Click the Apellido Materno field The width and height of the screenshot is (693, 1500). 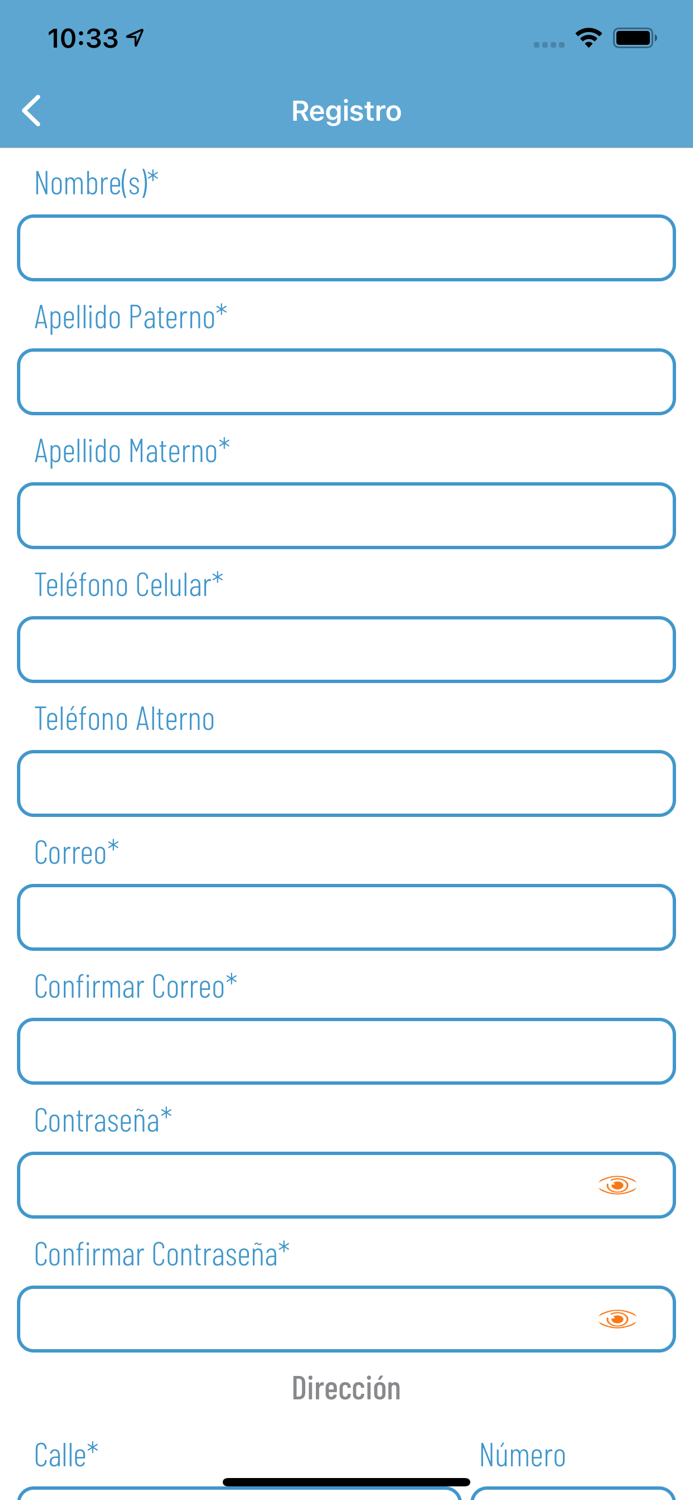click(x=346, y=516)
